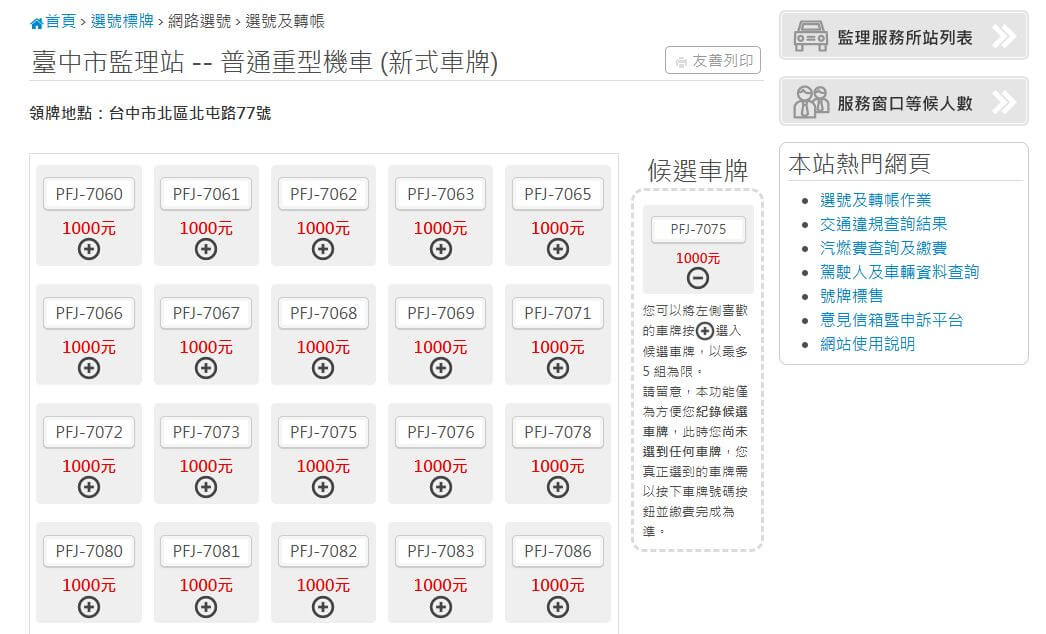Add PFJ-7086 to candidate plates

coord(558,606)
